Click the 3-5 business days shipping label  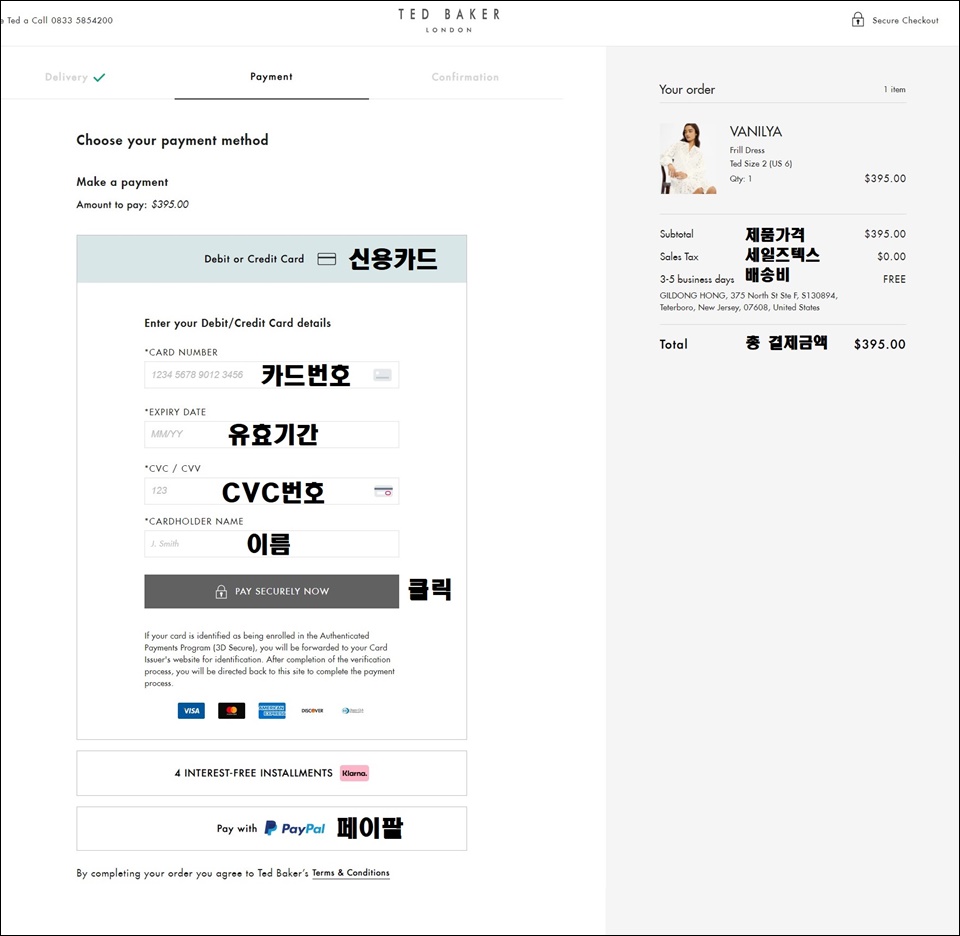click(x=697, y=279)
